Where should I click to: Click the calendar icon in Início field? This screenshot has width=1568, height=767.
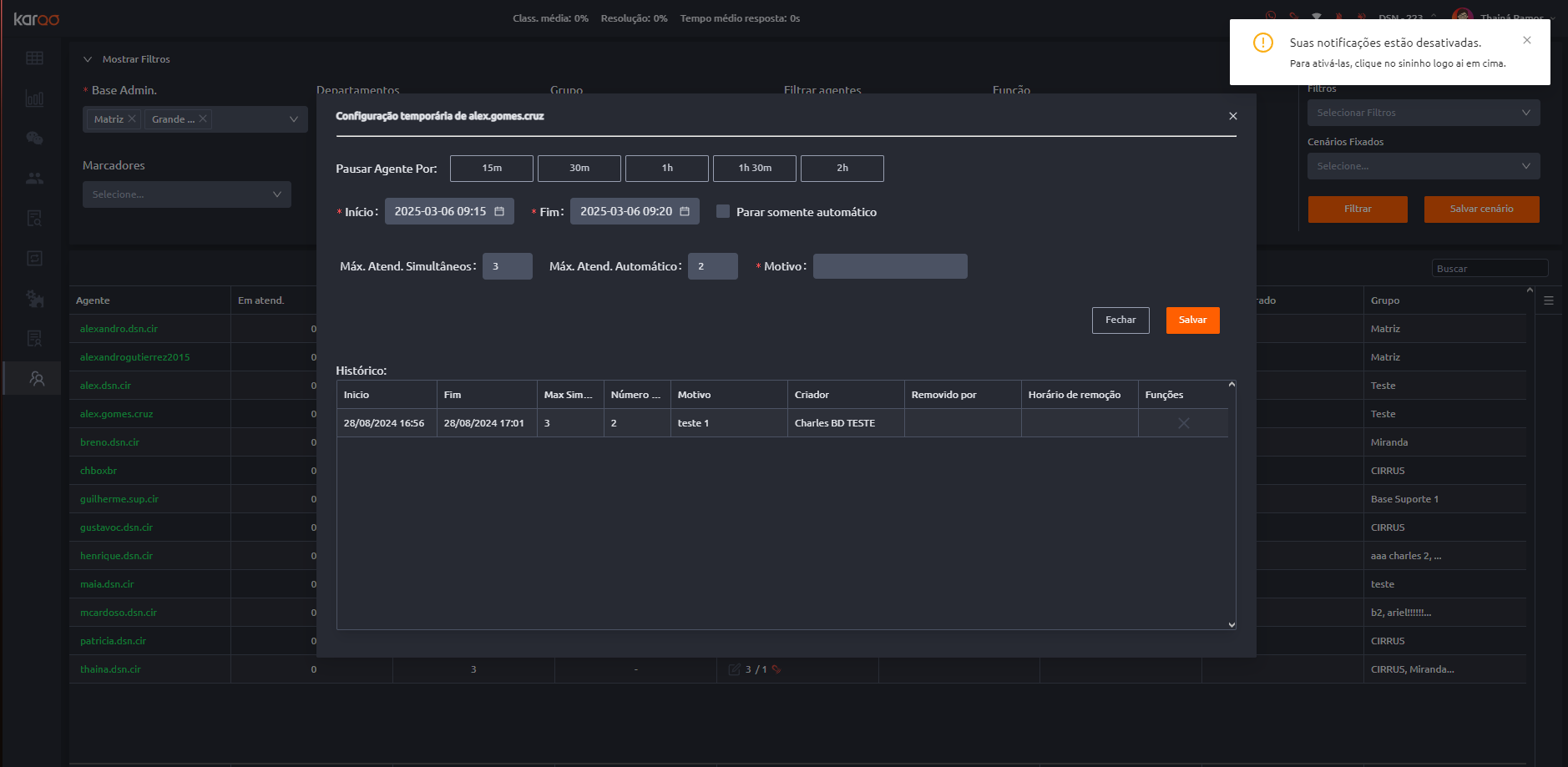click(499, 212)
